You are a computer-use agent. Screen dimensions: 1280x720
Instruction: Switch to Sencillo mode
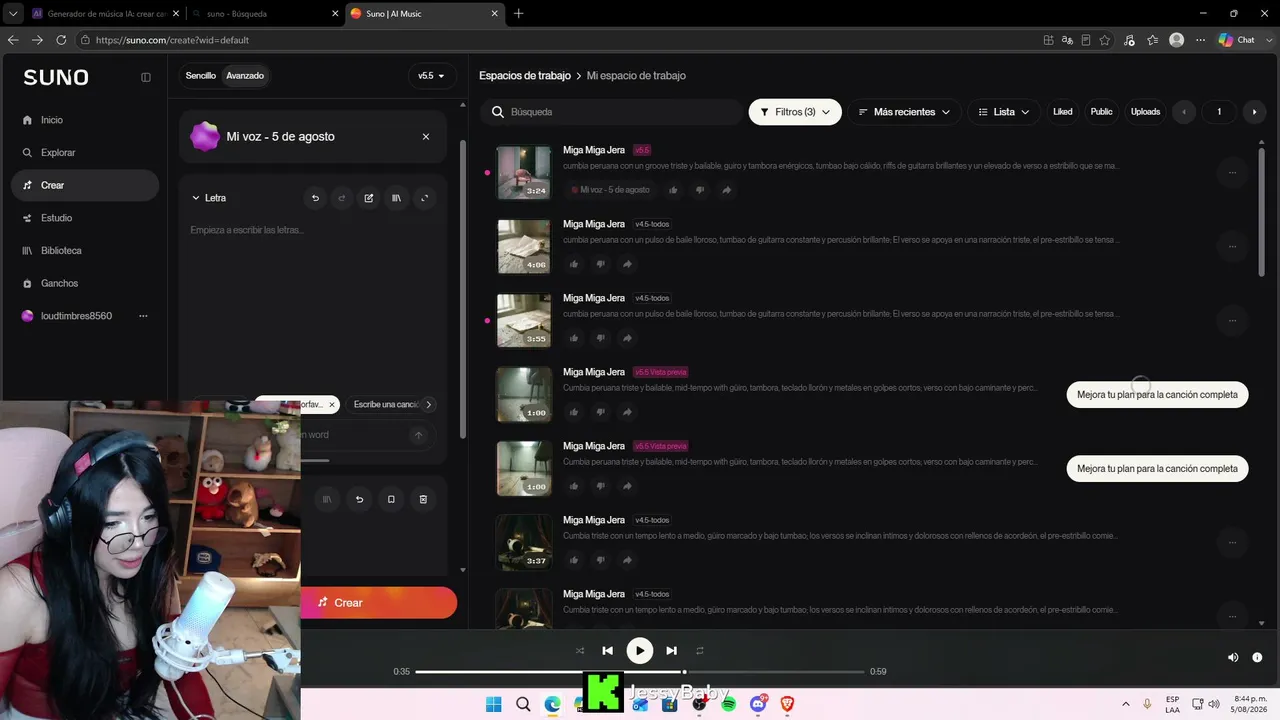pyautogui.click(x=201, y=76)
